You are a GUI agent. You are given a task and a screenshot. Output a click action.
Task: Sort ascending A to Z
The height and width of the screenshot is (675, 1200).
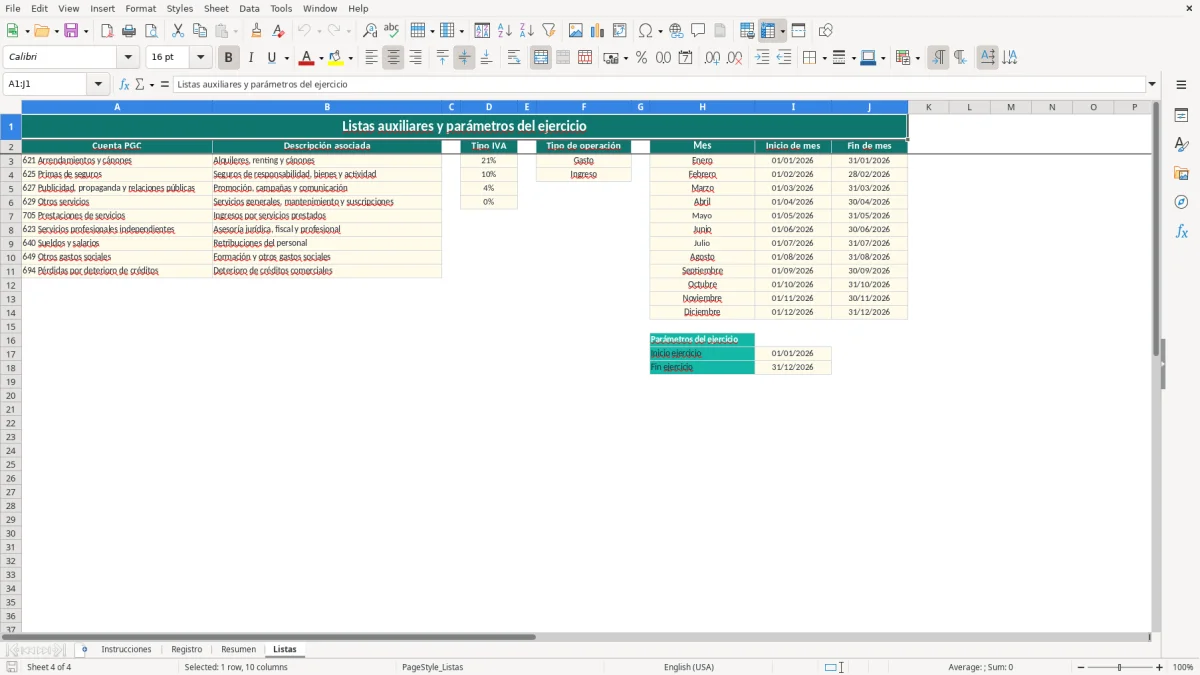point(505,31)
